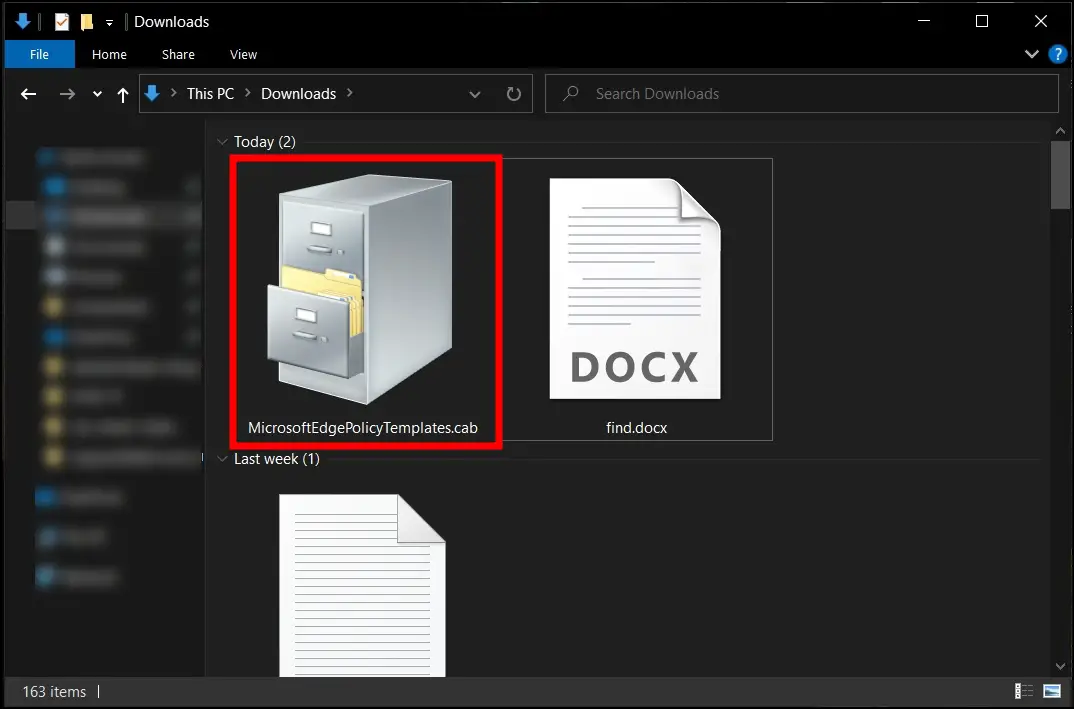Click the 163 items status text
The height and width of the screenshot is (709, 1074).
pyautogui.click(x=54, y=692)
